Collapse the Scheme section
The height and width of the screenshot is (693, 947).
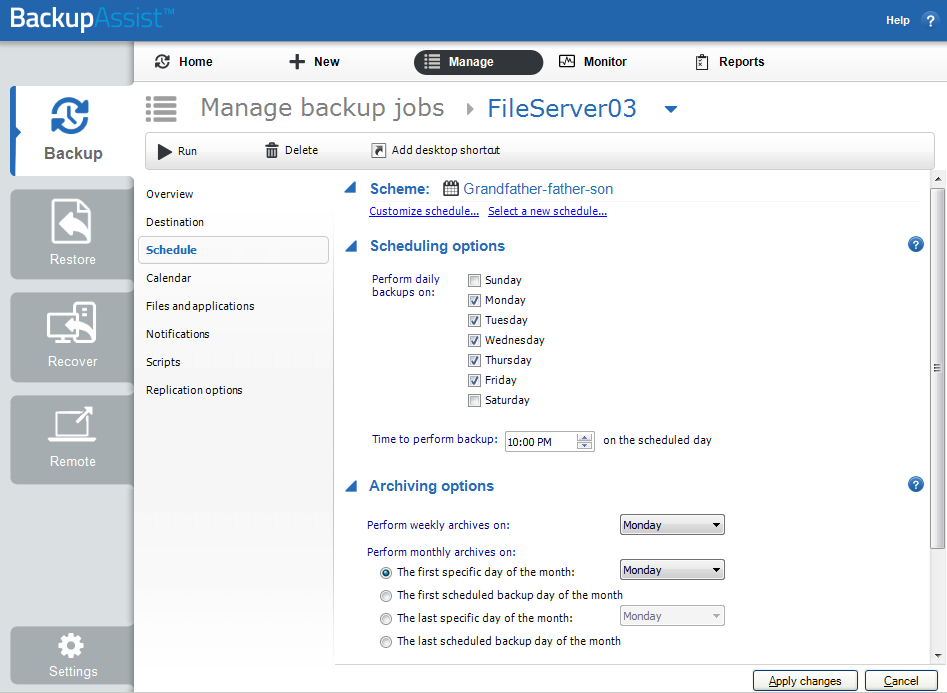coord(350,188)
